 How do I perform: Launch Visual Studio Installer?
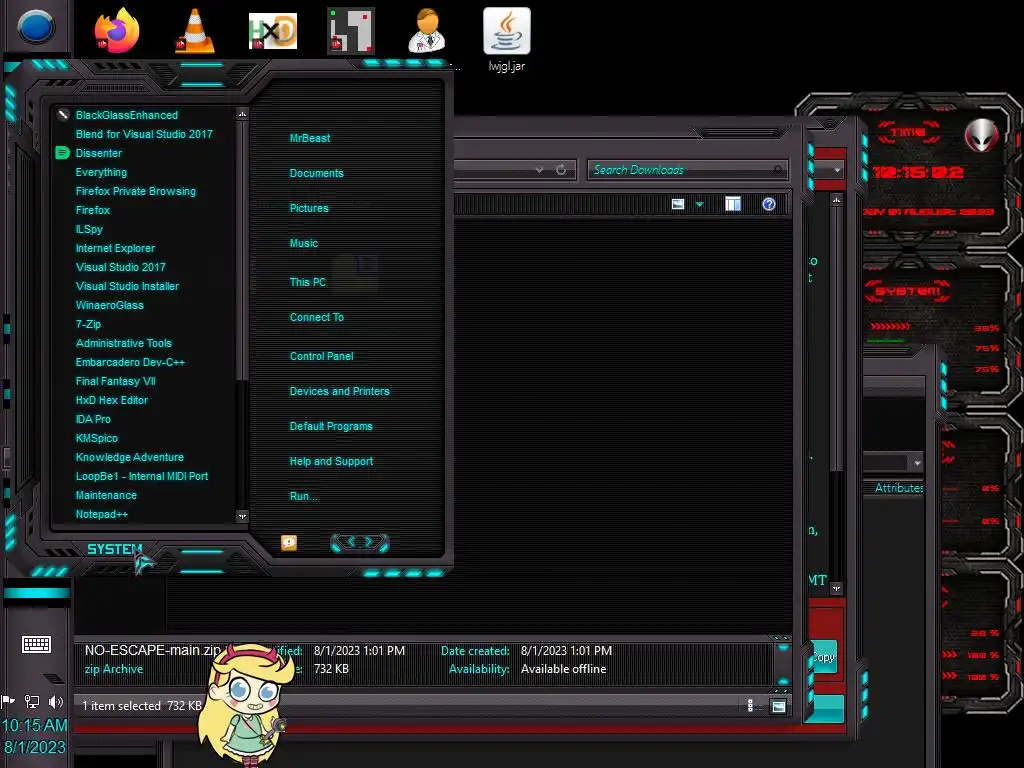pyautogui.click(x=127, y=286)
